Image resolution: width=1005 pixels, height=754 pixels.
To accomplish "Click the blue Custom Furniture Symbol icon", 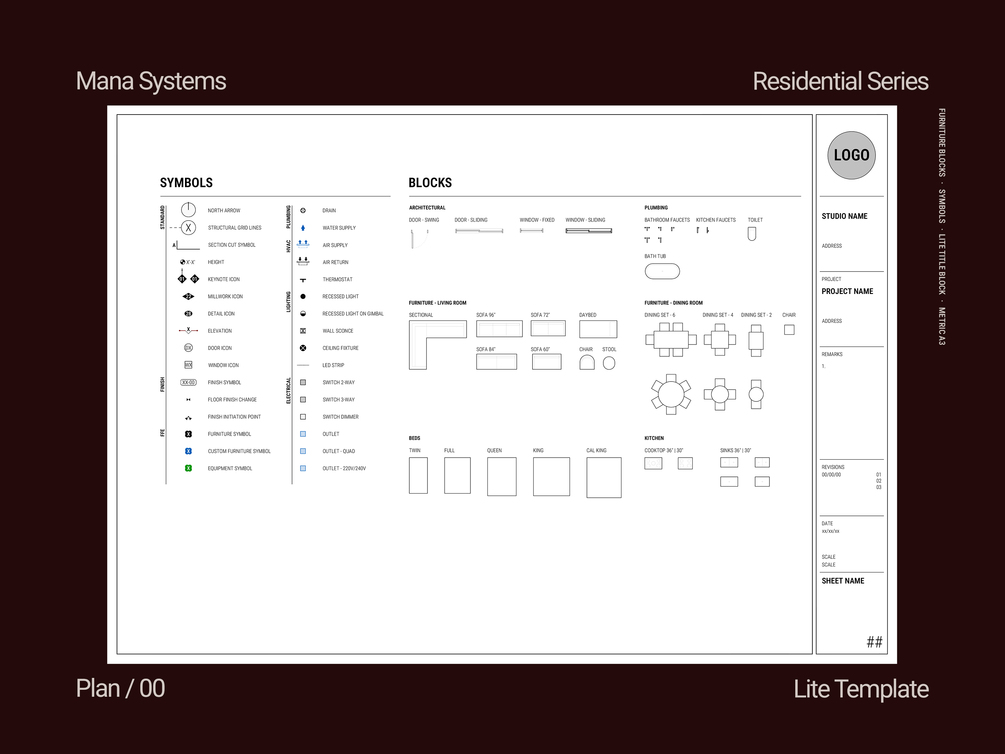I will click(x=188, y=451).
